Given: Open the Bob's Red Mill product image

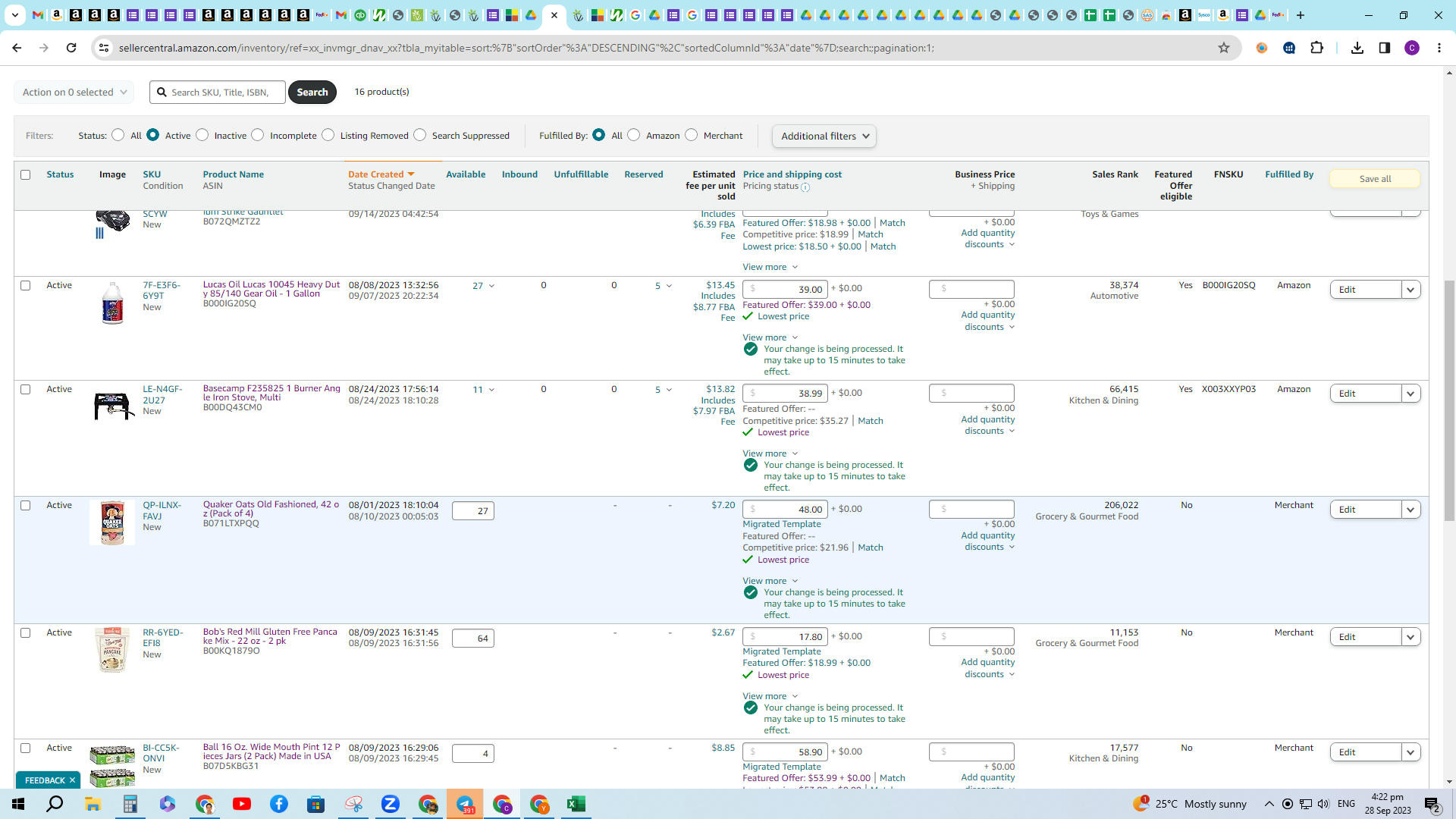Looking at the screenshot, I should point(112,650).
